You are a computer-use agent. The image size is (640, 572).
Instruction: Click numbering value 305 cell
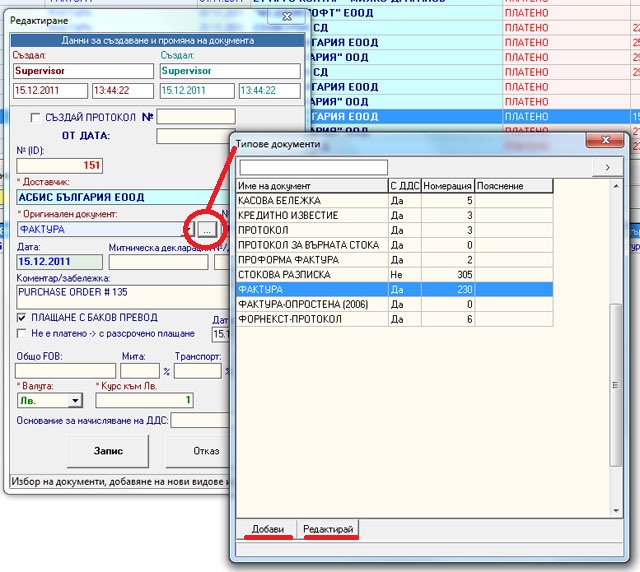pyautogui.click(x=448, y=274)
